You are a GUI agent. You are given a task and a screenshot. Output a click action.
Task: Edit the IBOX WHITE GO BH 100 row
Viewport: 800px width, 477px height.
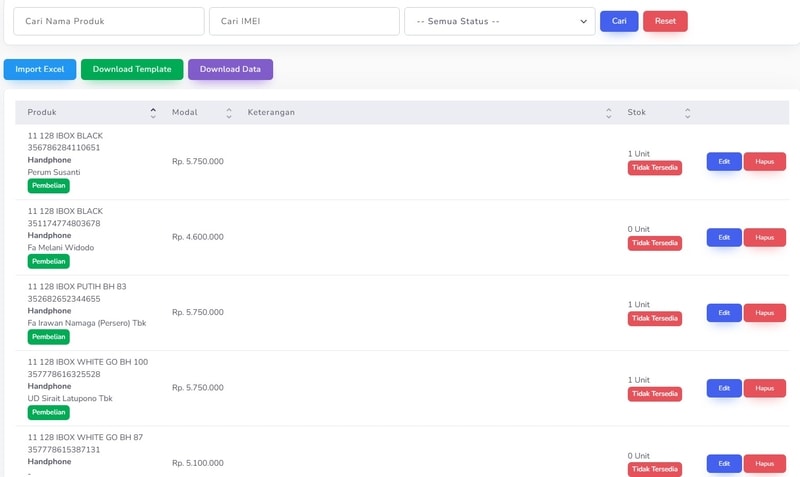coord(724,388)
